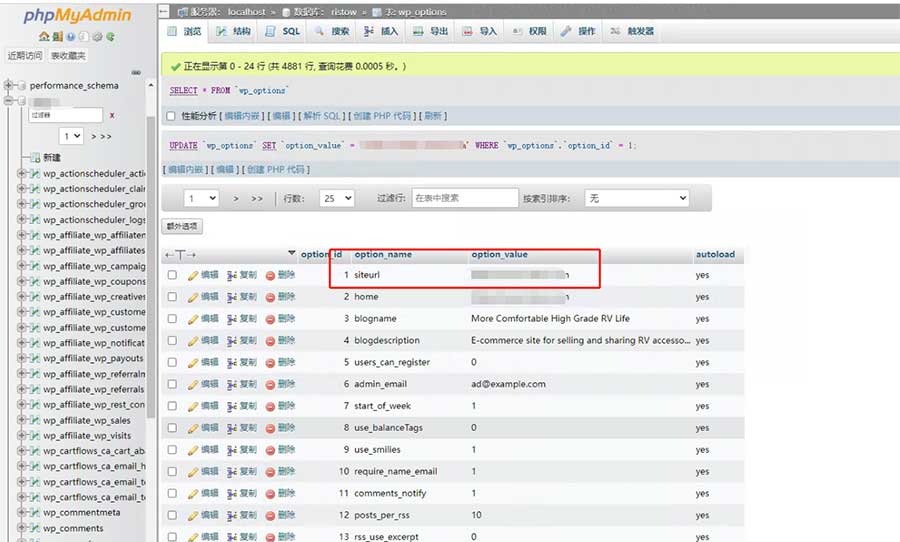Image resolution: width=900 pixels, height=542 pixels.
Task: Click the server icon in breadcrumb before localhost
Action: 183,11
